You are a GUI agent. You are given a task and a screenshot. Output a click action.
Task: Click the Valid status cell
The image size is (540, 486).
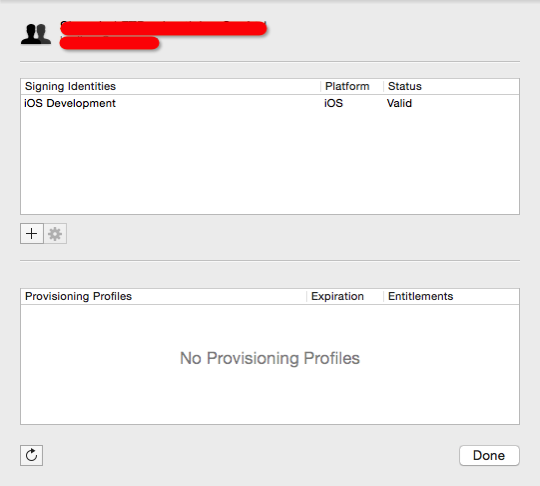[x=399, y=103]
